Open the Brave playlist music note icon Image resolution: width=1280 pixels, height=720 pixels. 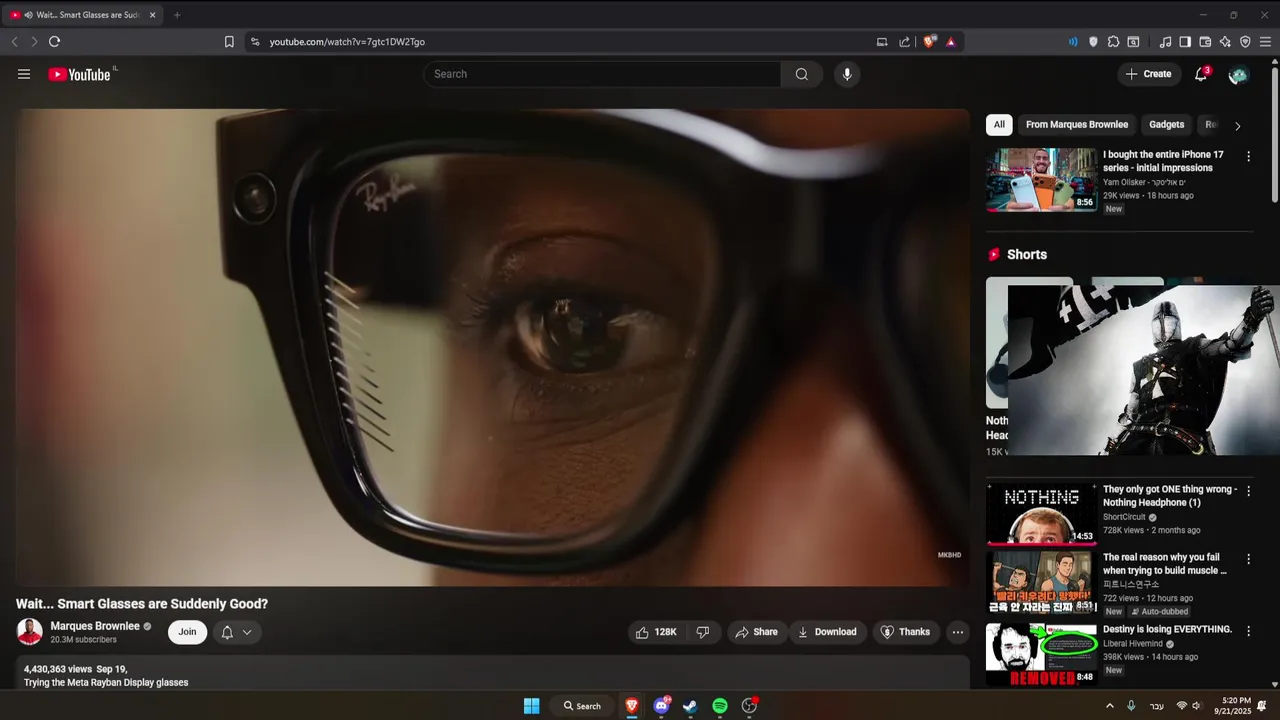click(x=1165, y=42)
